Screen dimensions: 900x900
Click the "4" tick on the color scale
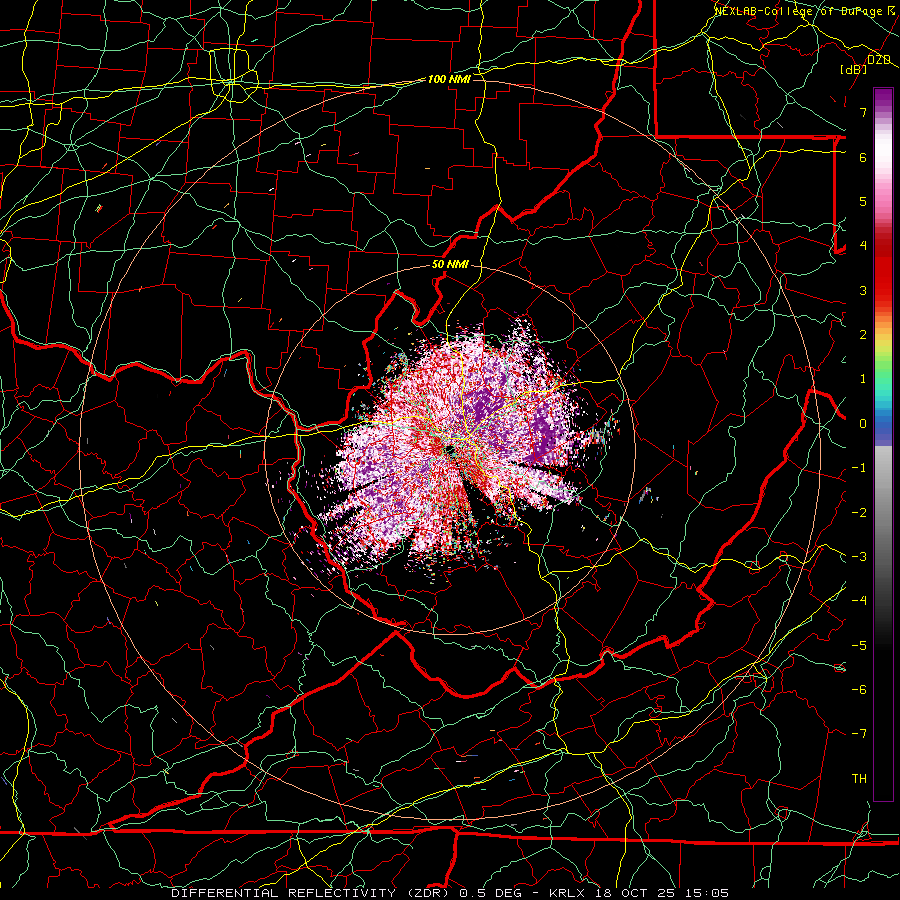(x=863, y=246)
